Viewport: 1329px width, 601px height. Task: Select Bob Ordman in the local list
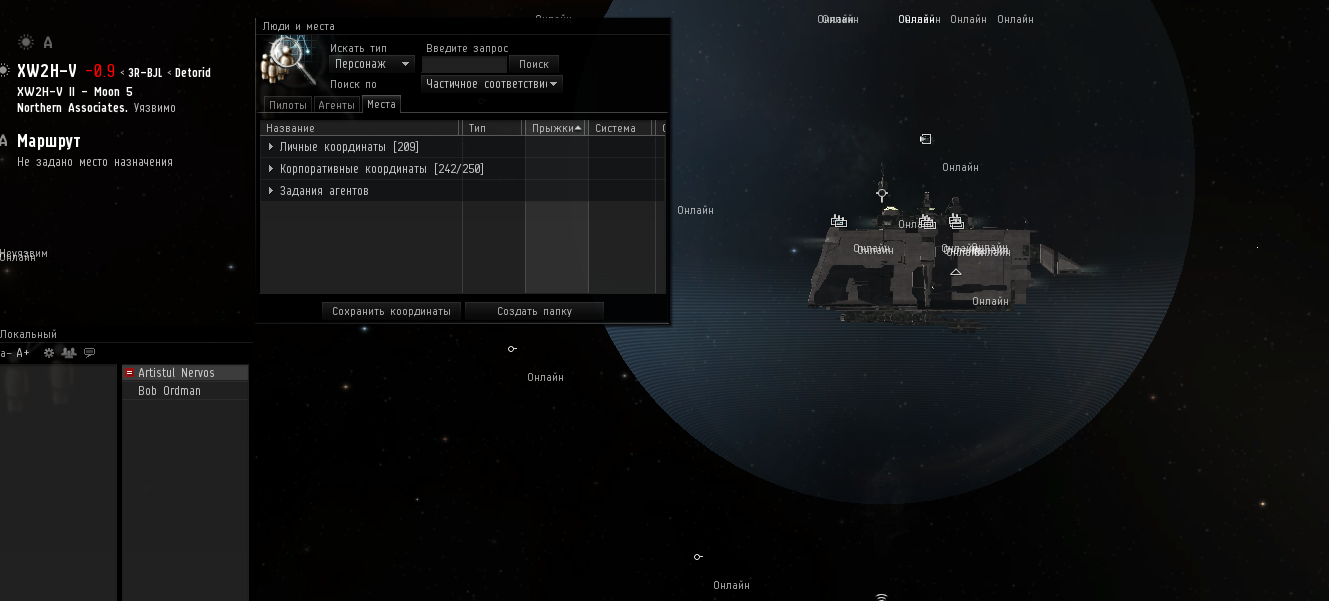185,391
